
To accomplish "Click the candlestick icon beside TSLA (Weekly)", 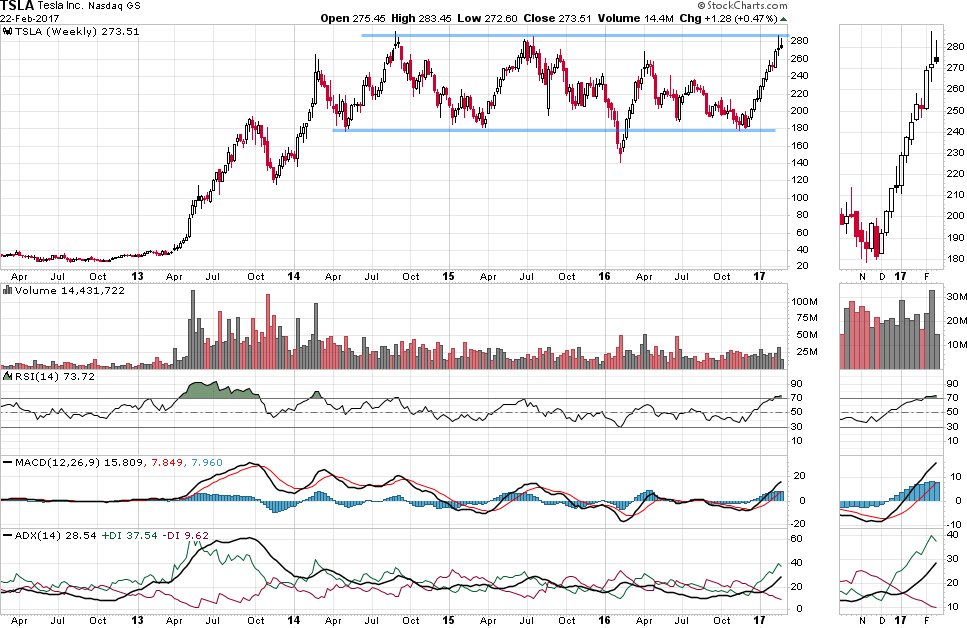I will 7,31.
